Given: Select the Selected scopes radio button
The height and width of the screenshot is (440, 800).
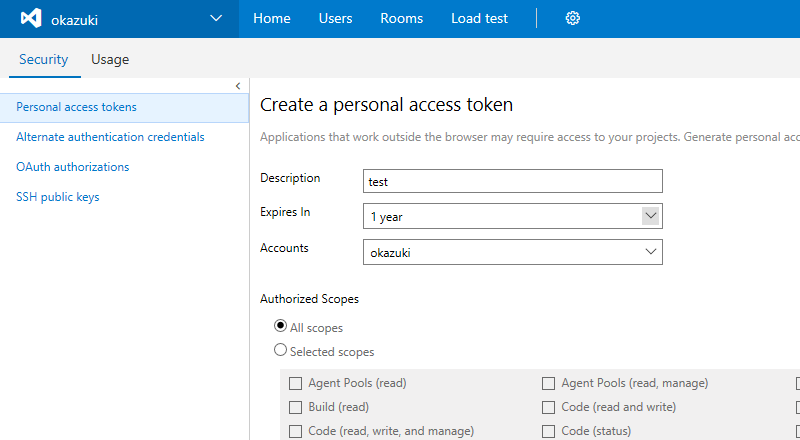Looking at the screenshot, I should click(x=281, y=351).
